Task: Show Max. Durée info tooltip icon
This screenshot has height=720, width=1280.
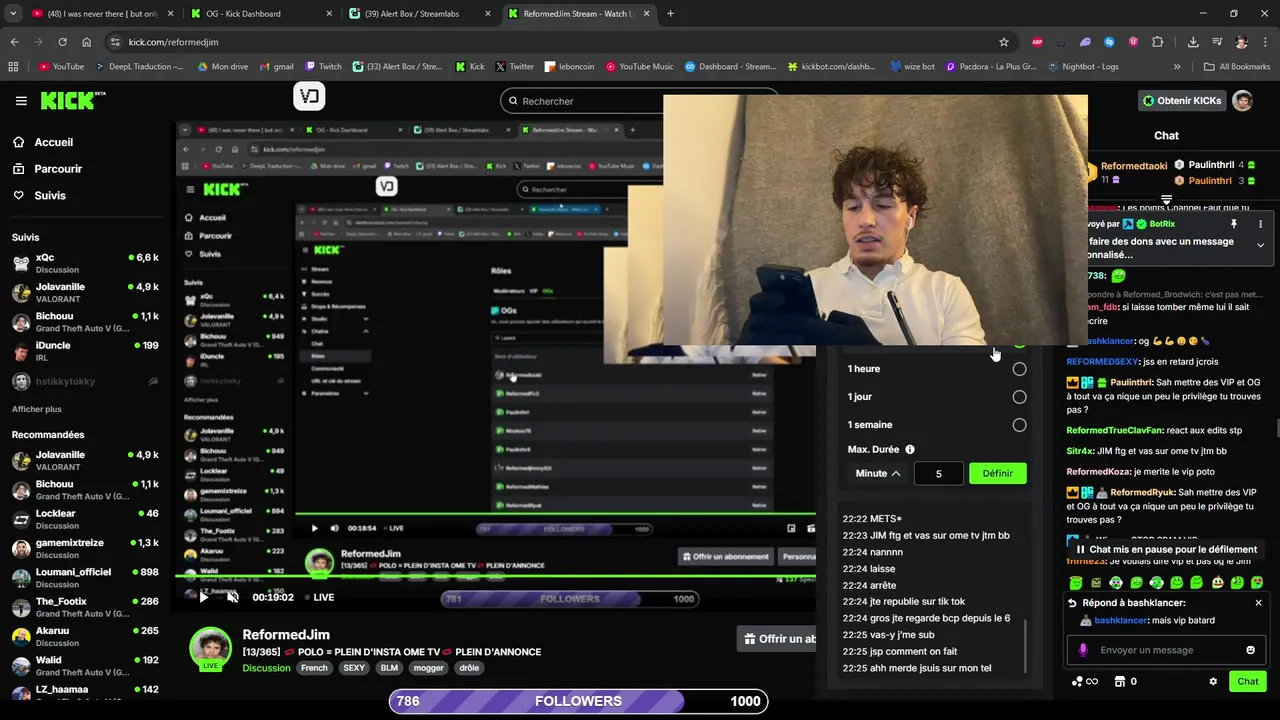Action: tap(910, 450)
